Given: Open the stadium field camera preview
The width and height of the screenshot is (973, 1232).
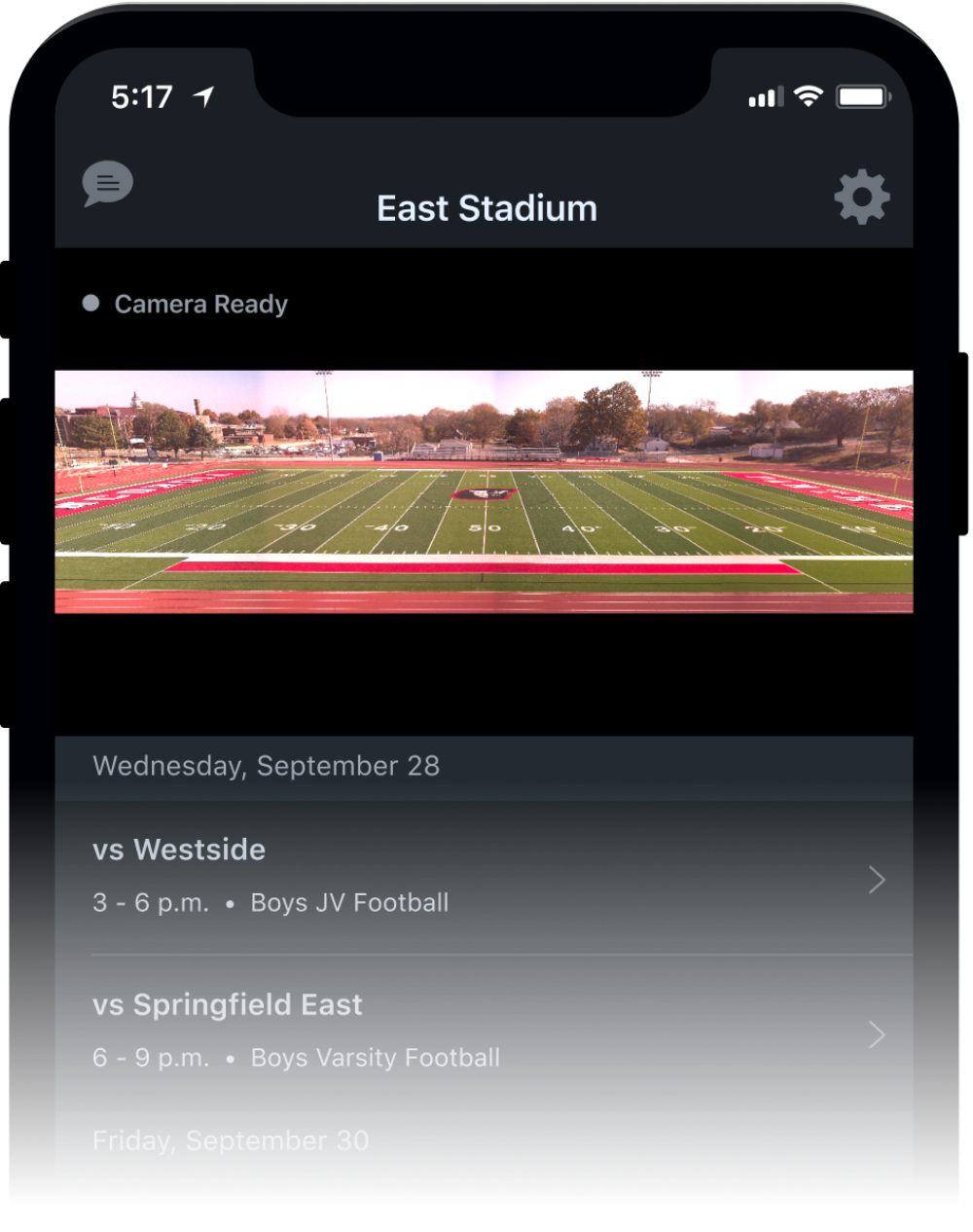Looking at the screenshot, I should (x=486, y=492).
